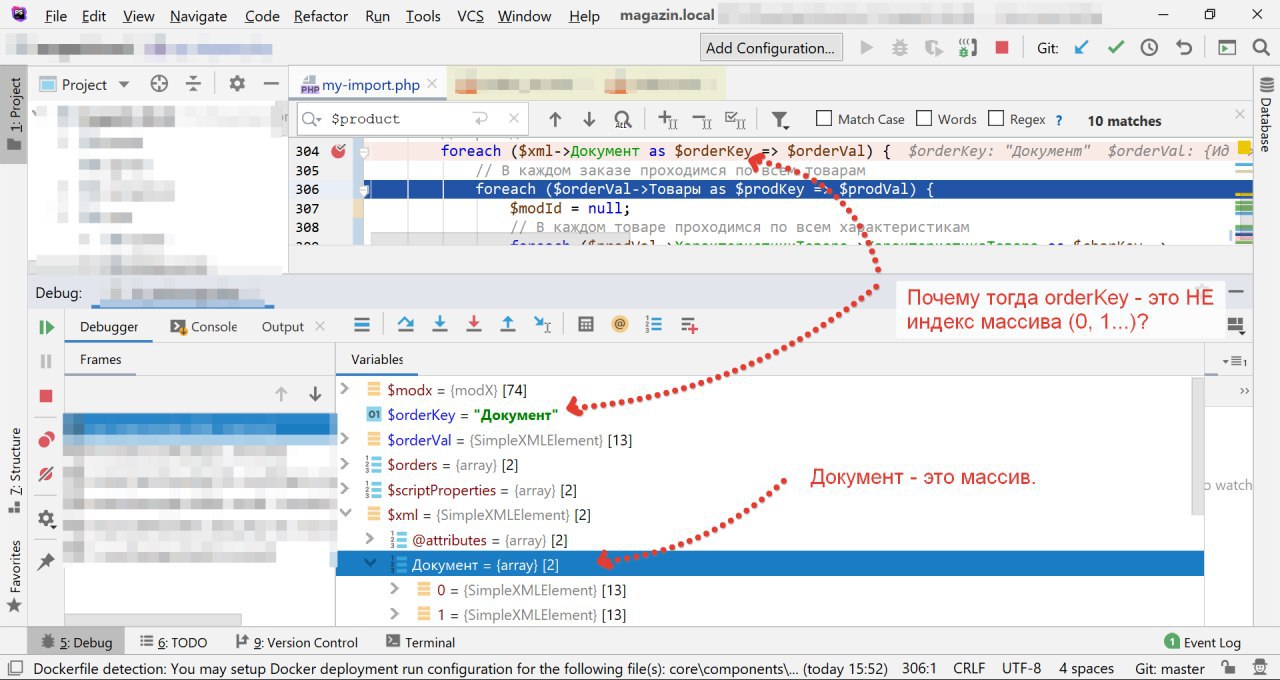Resume program with green play icon

(46, 327)
